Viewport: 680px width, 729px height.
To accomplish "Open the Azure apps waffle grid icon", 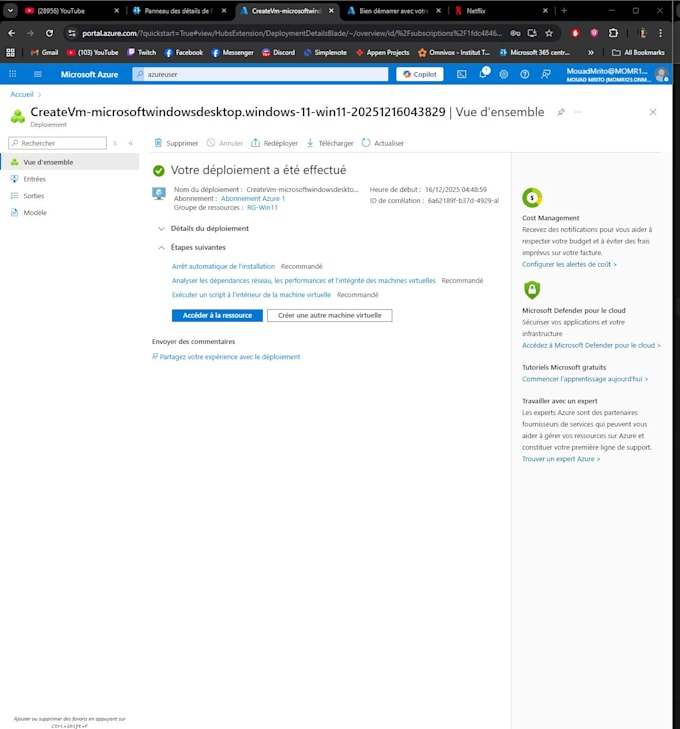I will pos(13,74).
